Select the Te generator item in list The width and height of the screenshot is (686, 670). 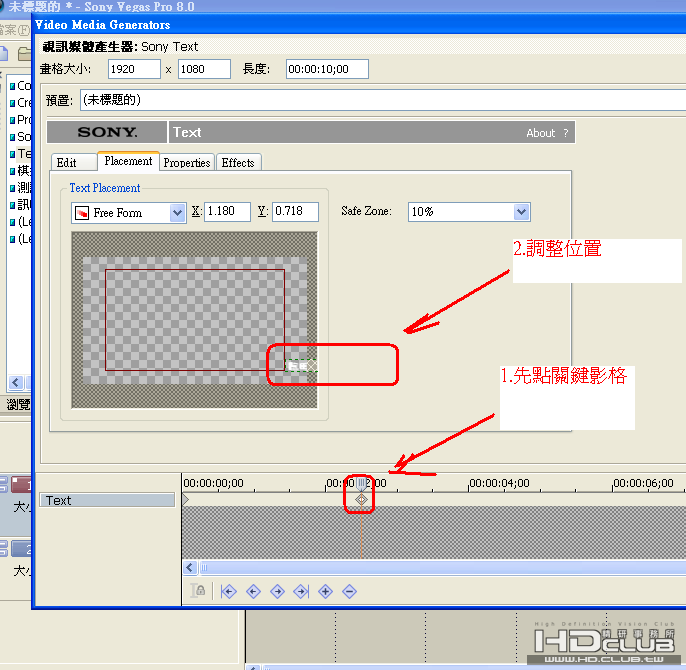click(x=21, y=154)
